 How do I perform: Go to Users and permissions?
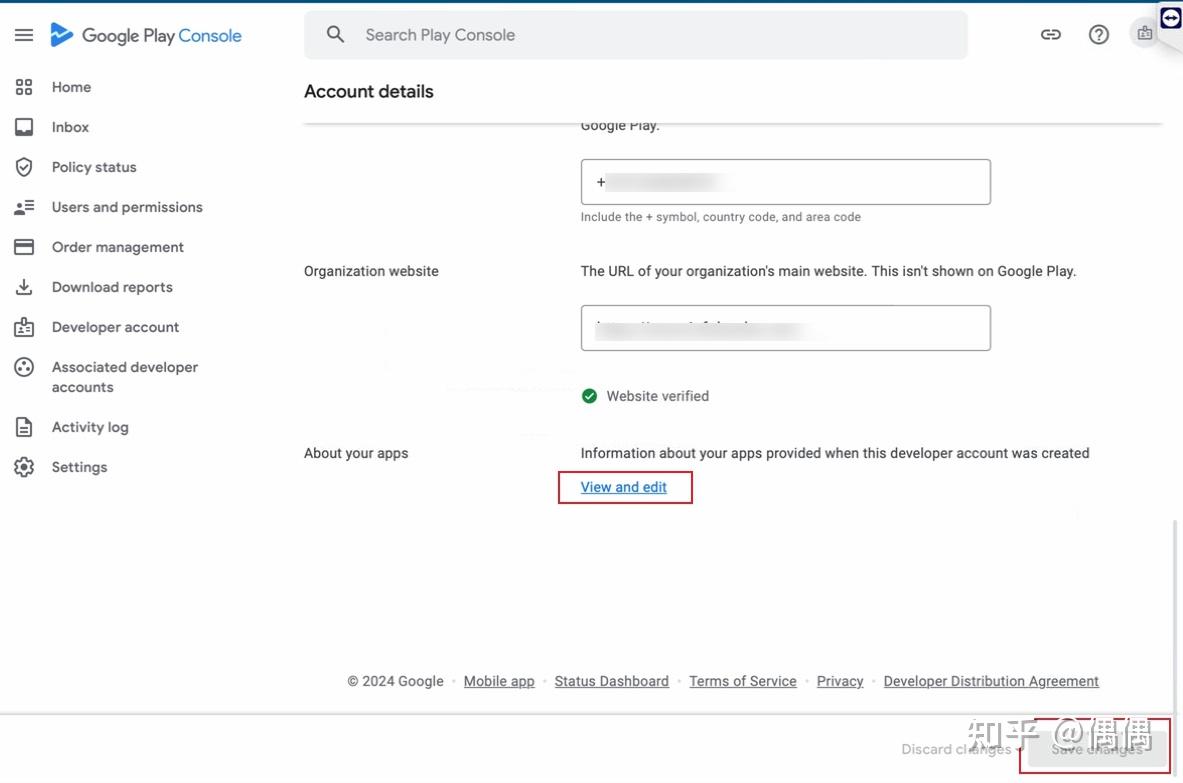[x=127, y=207]
